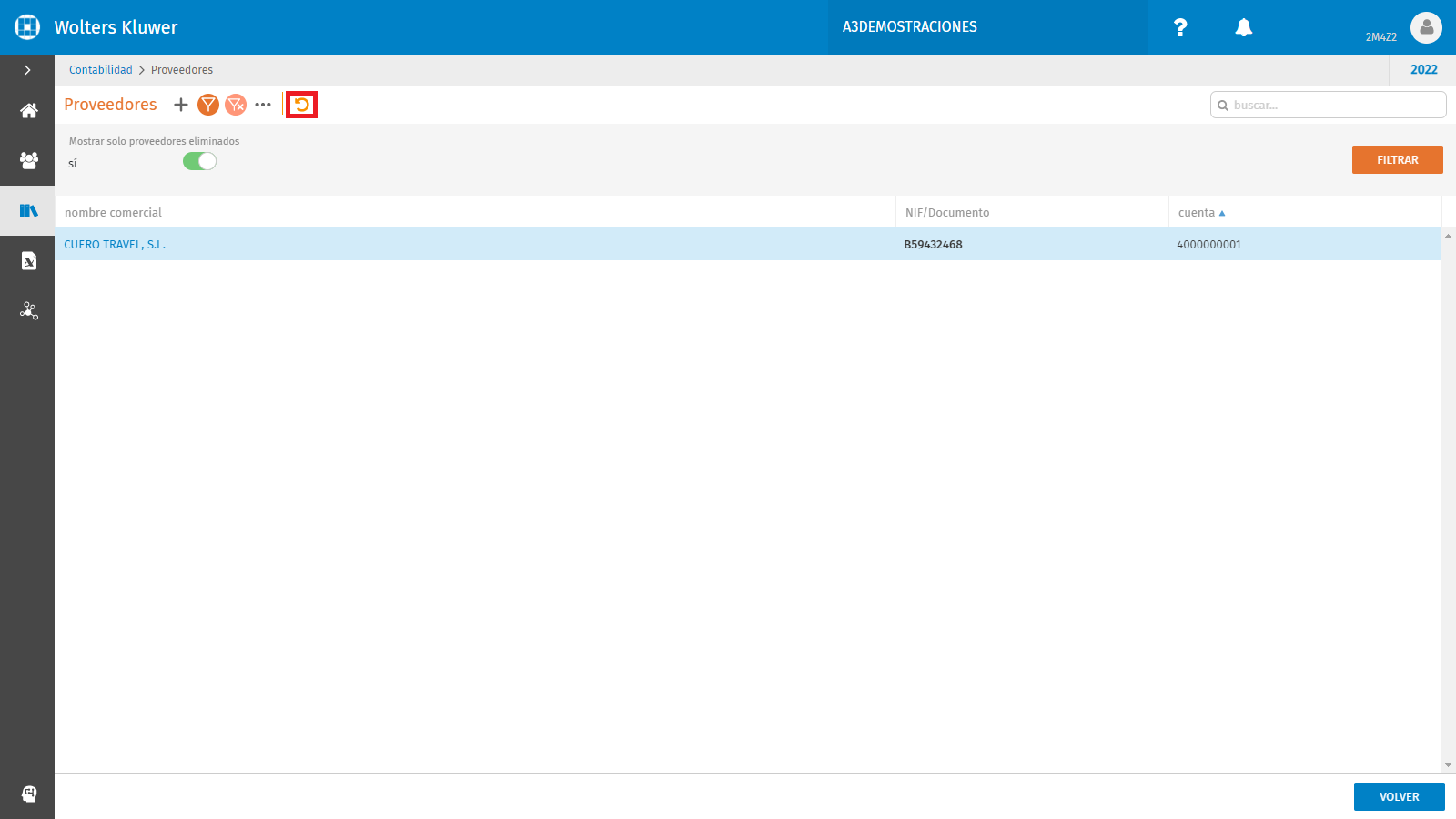The image size is (1456, 819).
Task: Open the people group sidebar icon
Action: (28, 160)
